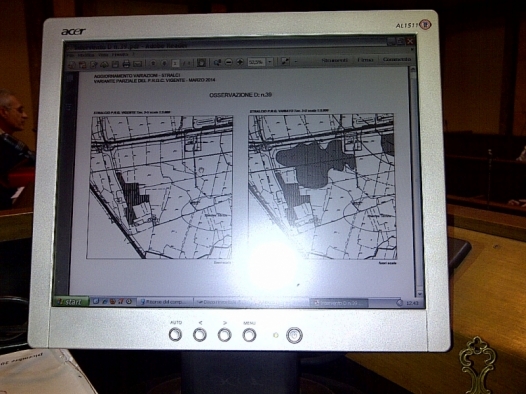Viewport: 526px width, 394px height.
Task: Click the create PDF icon in toolbar
Action: (83, 64)
